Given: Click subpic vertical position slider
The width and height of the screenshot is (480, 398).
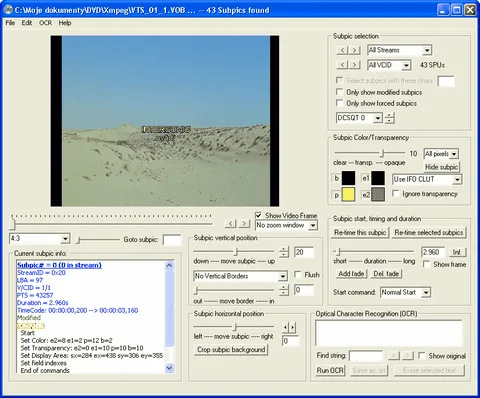Looking at the screenshot, I should point(236,251).
